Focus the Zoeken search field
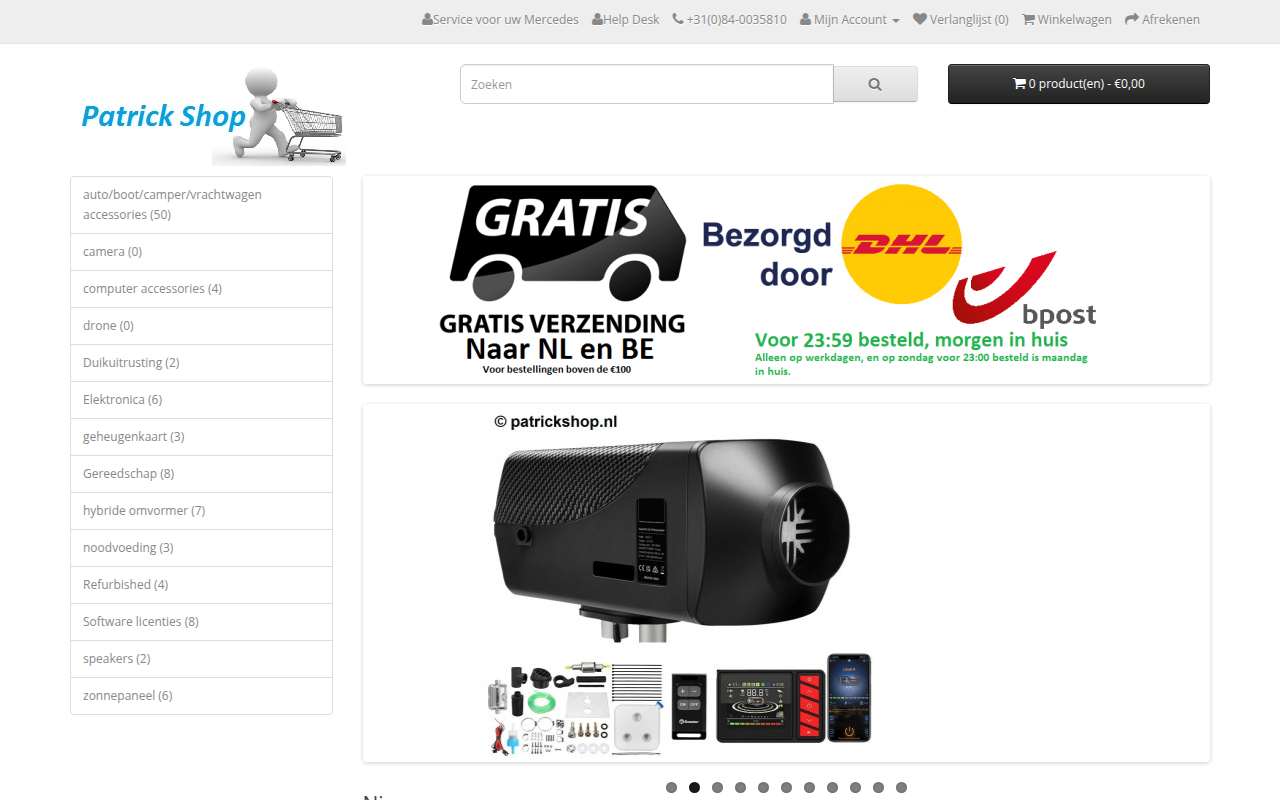The height and width of the screenshot is (800, 1280). [x=647, y=84]
